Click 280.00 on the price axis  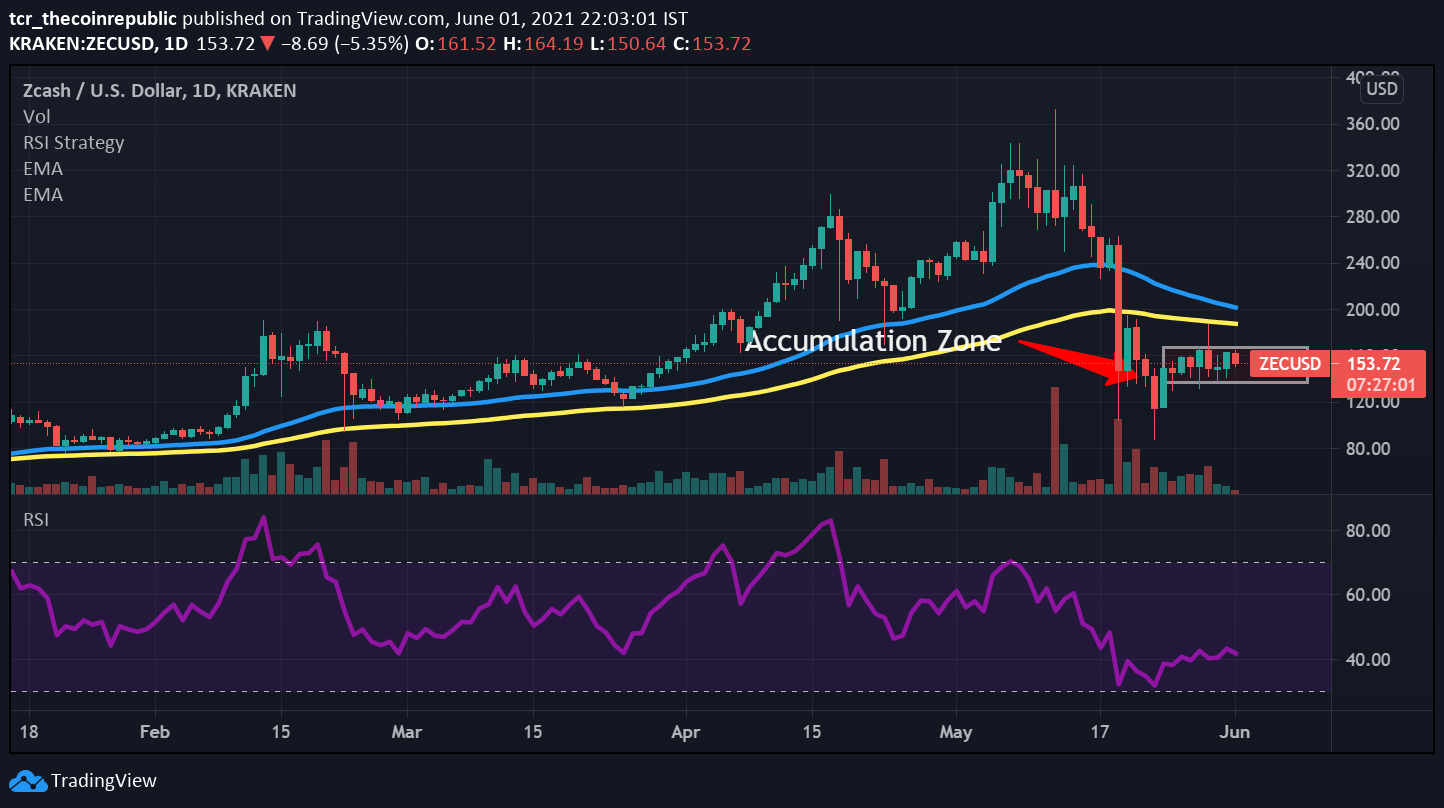point(1373,217)
